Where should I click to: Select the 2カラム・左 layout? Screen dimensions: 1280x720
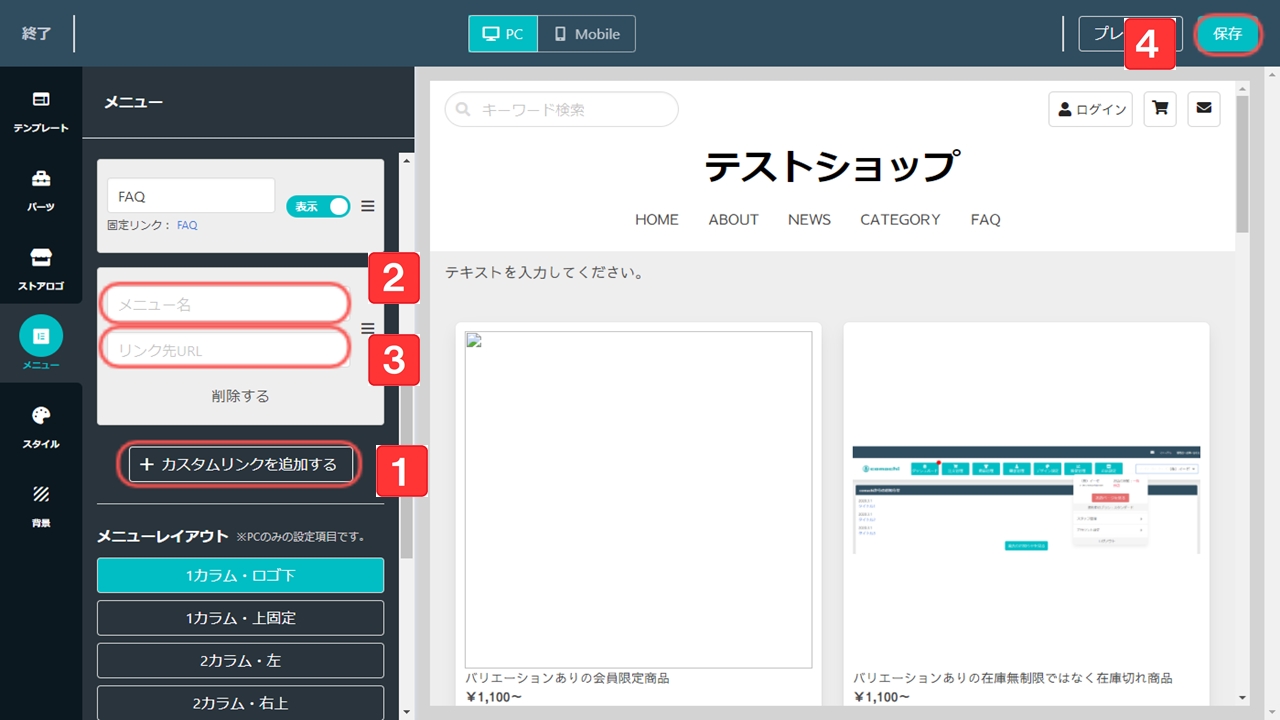pyautogui.click(x=240, y=661)
